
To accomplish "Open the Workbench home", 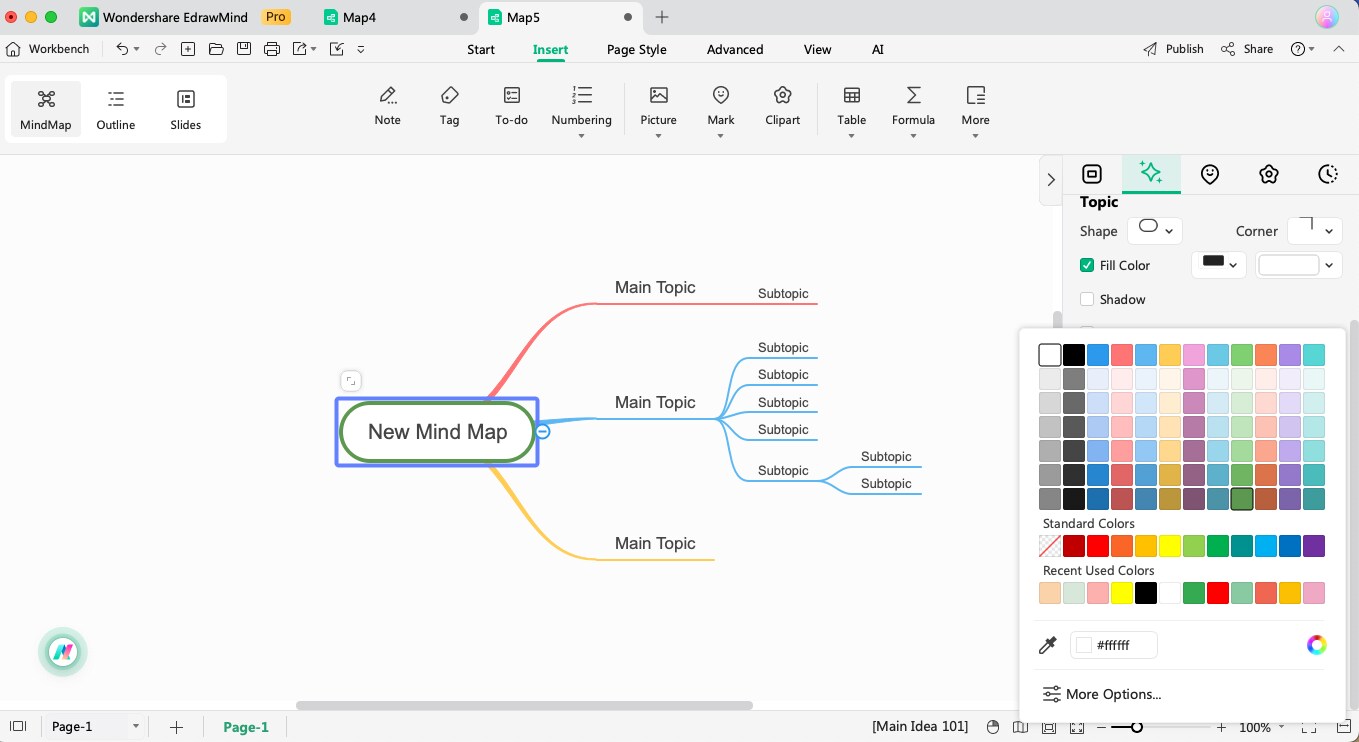I will coord(48,48).
